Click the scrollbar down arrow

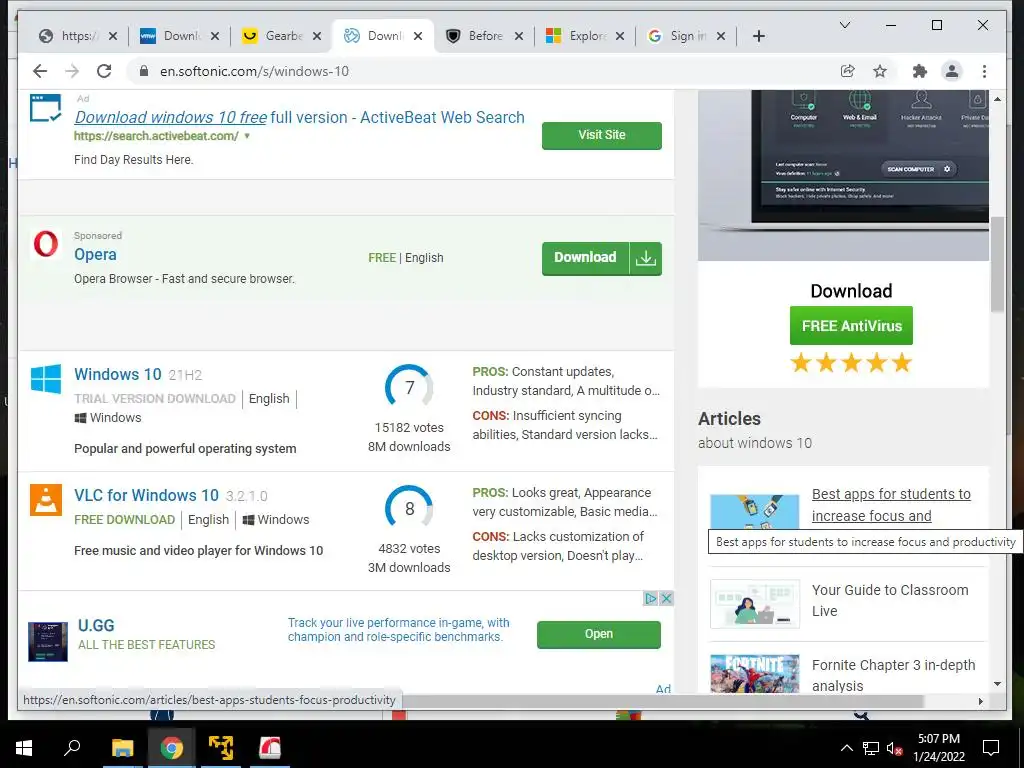pyautogui.click(x=997, y=684)
